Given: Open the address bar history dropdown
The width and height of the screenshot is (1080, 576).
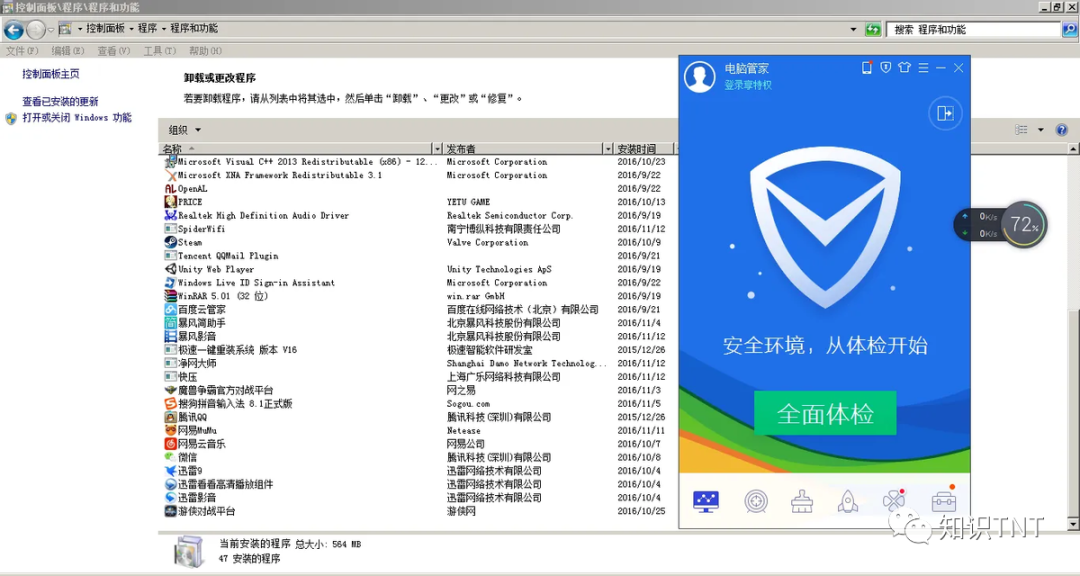Looking at the screenshot, I should pos(853,29).
